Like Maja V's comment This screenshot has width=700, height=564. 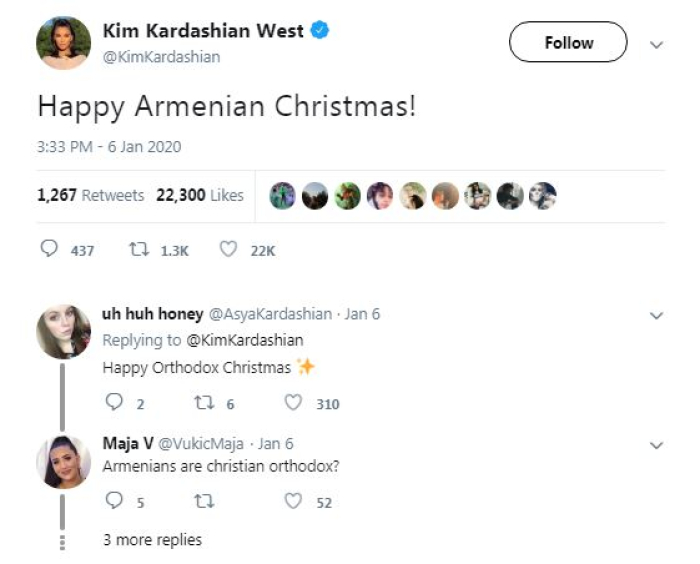[x=293, y=502]
